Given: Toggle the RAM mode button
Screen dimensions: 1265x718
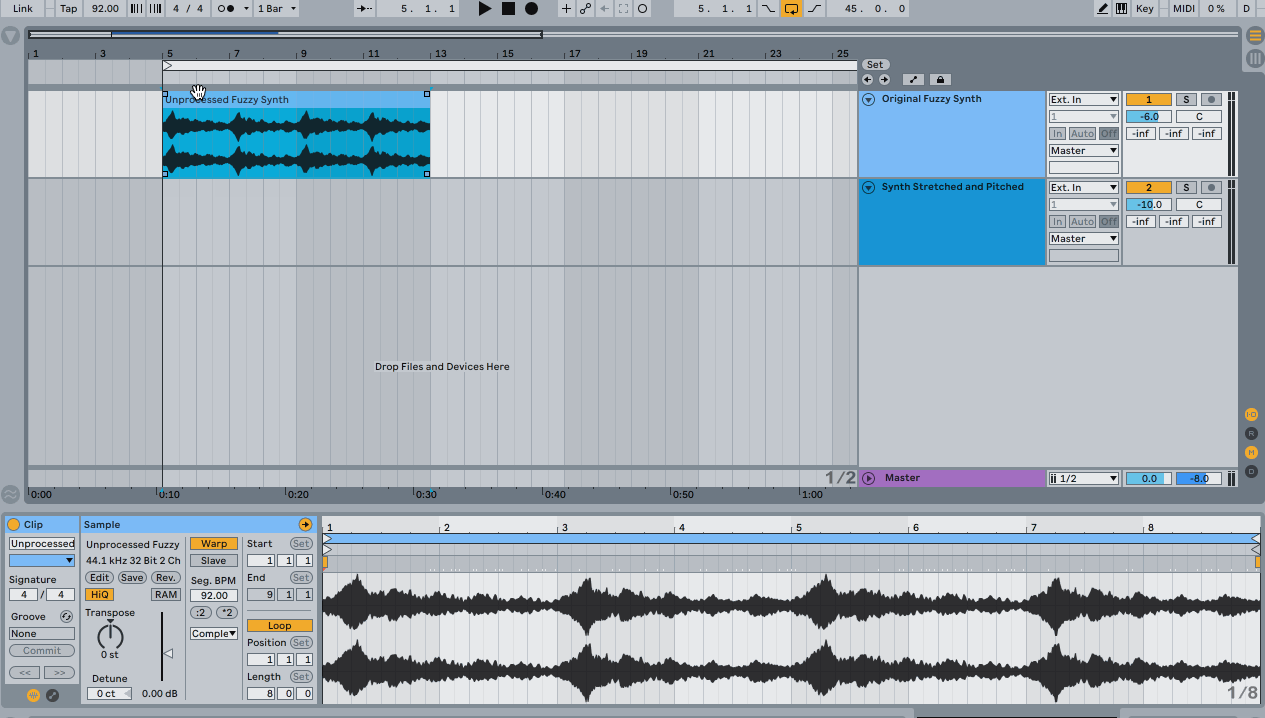Looking at the screenshot, I should 166,595.
